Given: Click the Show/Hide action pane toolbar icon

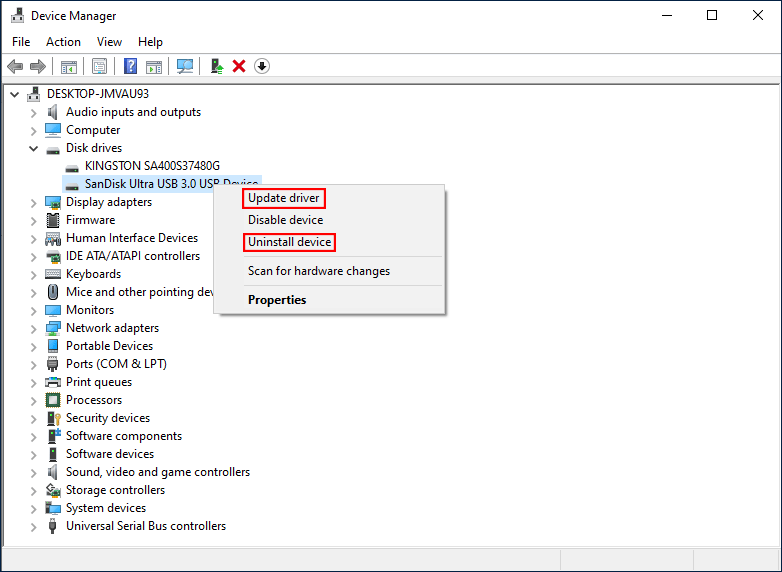Looking at the screenshot, I should pyautogui.click(x=154, y=66).
